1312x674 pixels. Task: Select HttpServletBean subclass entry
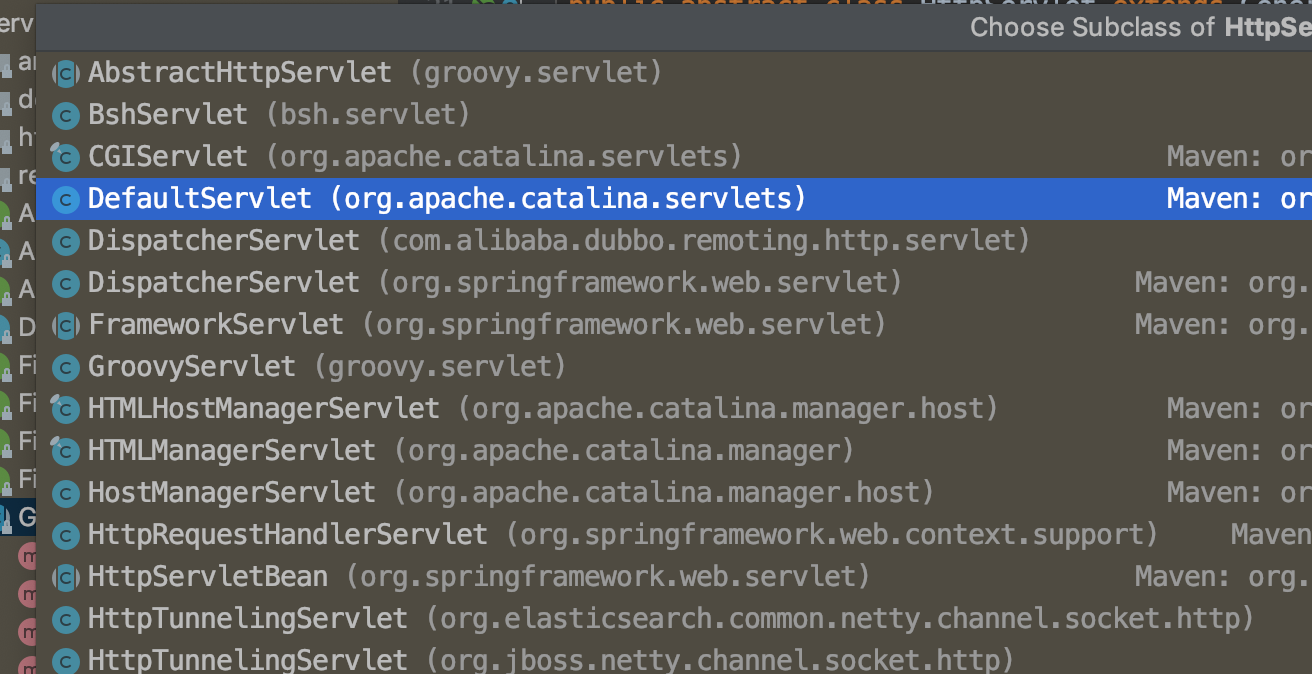coord(674,577)
